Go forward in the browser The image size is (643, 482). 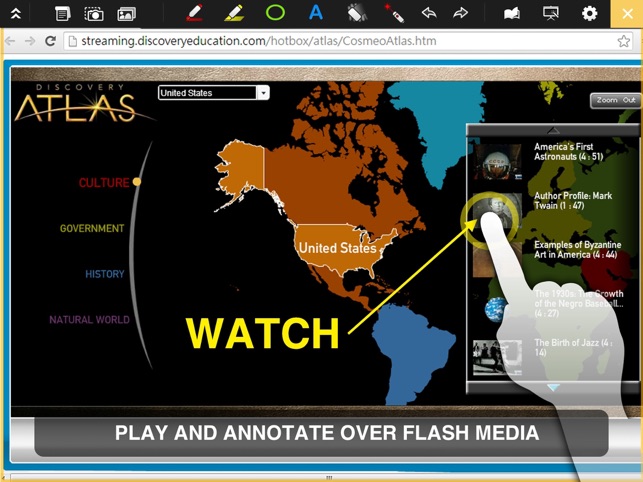point(30,41)
